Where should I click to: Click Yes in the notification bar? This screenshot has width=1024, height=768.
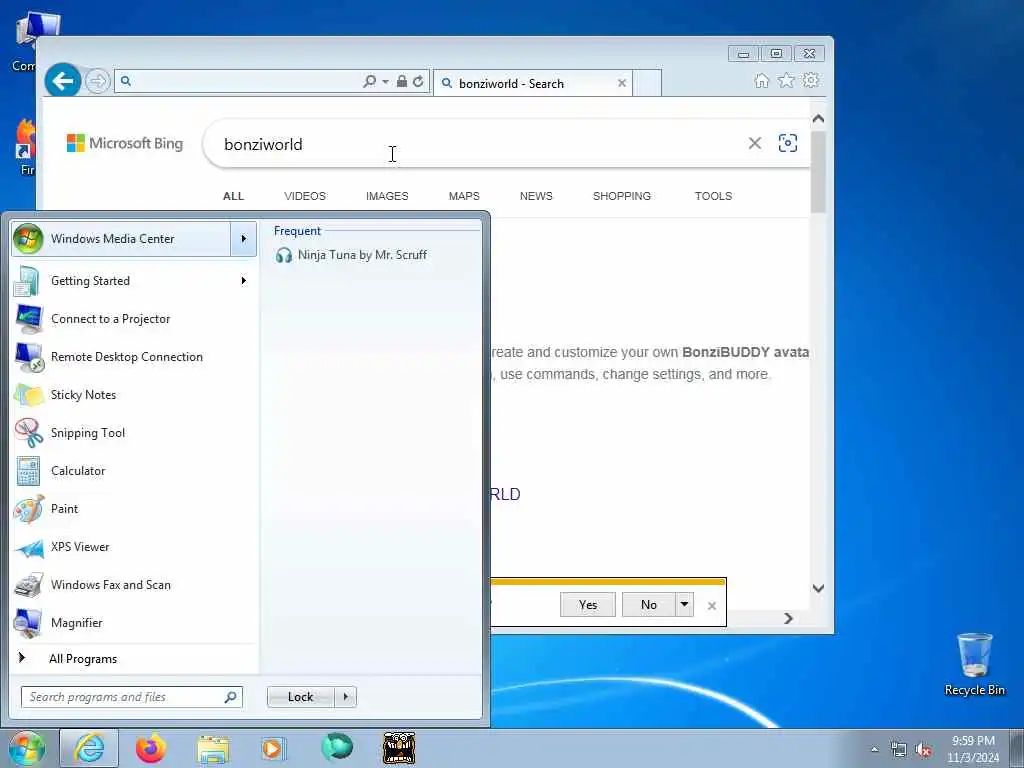click(x=588, y=605)
